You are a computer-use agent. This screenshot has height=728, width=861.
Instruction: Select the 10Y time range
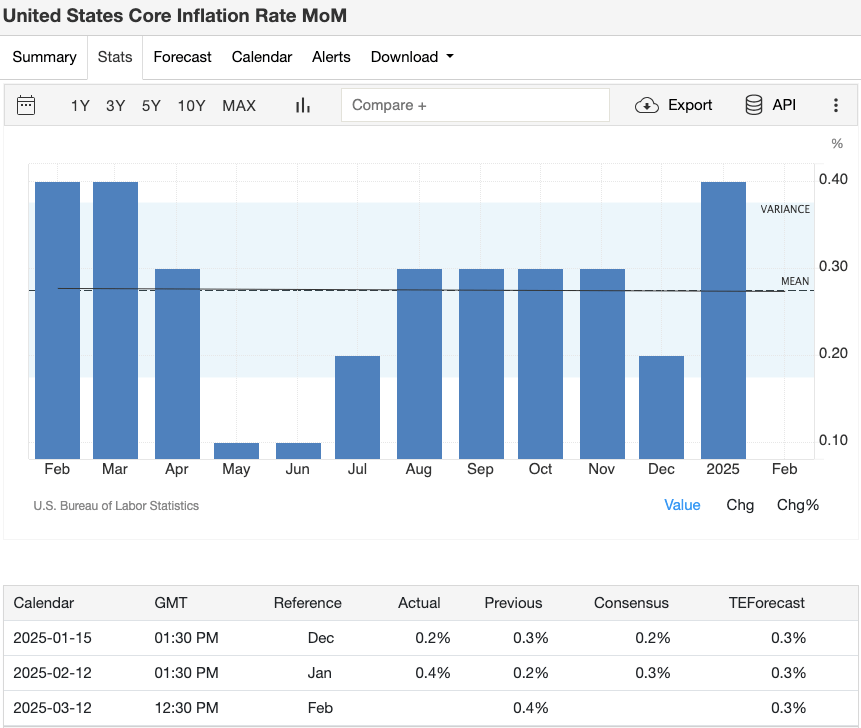tap(191, 105)
